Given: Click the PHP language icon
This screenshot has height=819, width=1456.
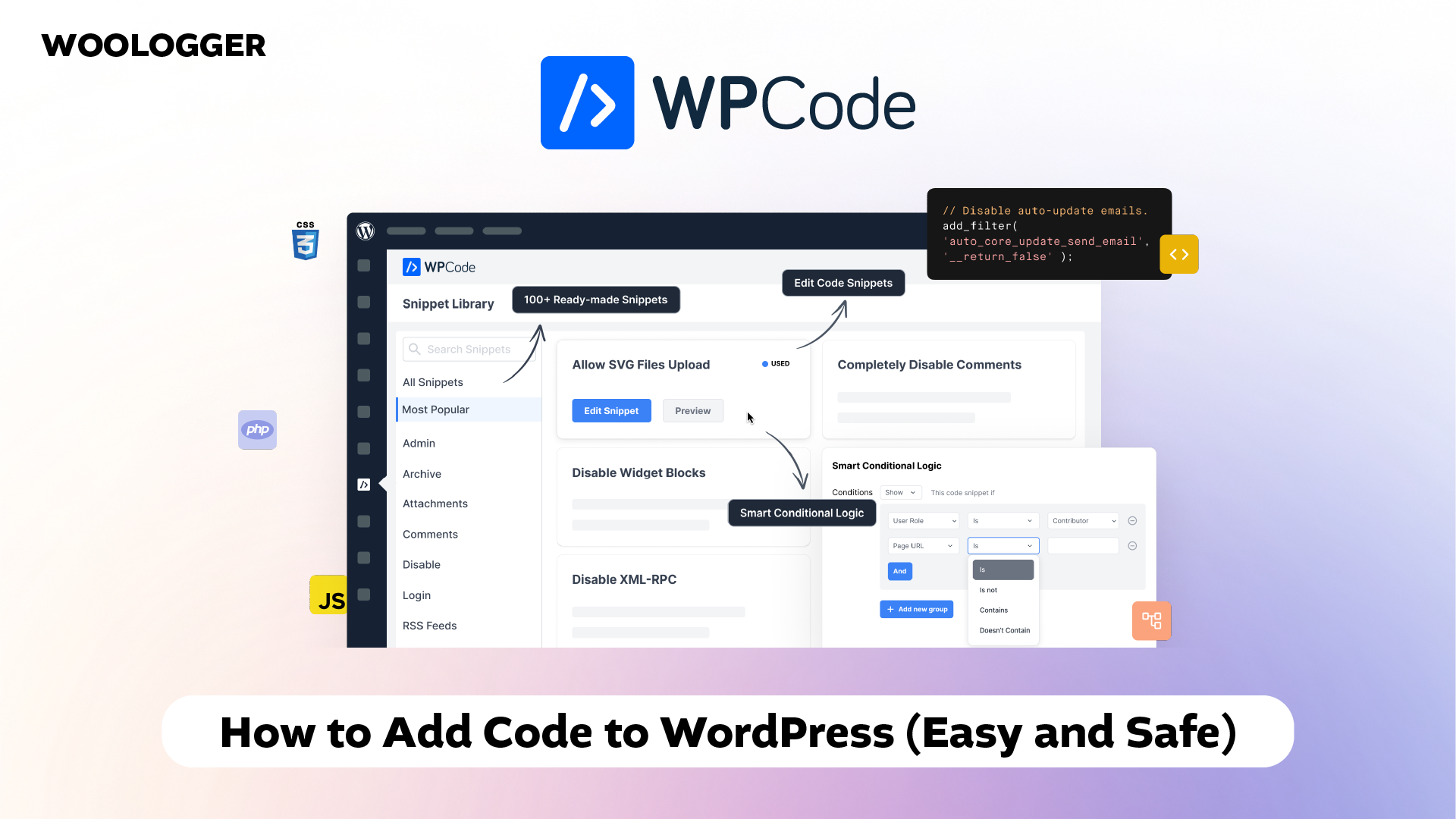Looking at the screenshot, I should click(x=257, y=429).
